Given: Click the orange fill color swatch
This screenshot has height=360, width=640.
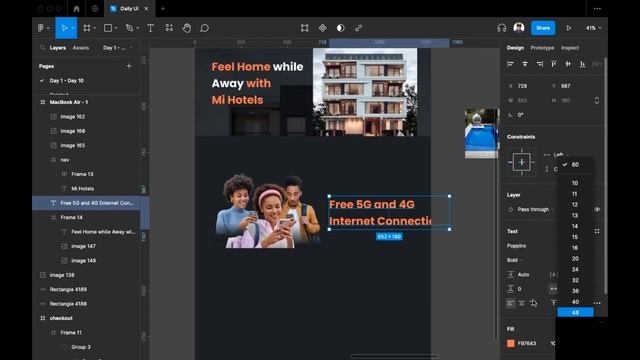Looking at the screenshot, I should 511,343.
